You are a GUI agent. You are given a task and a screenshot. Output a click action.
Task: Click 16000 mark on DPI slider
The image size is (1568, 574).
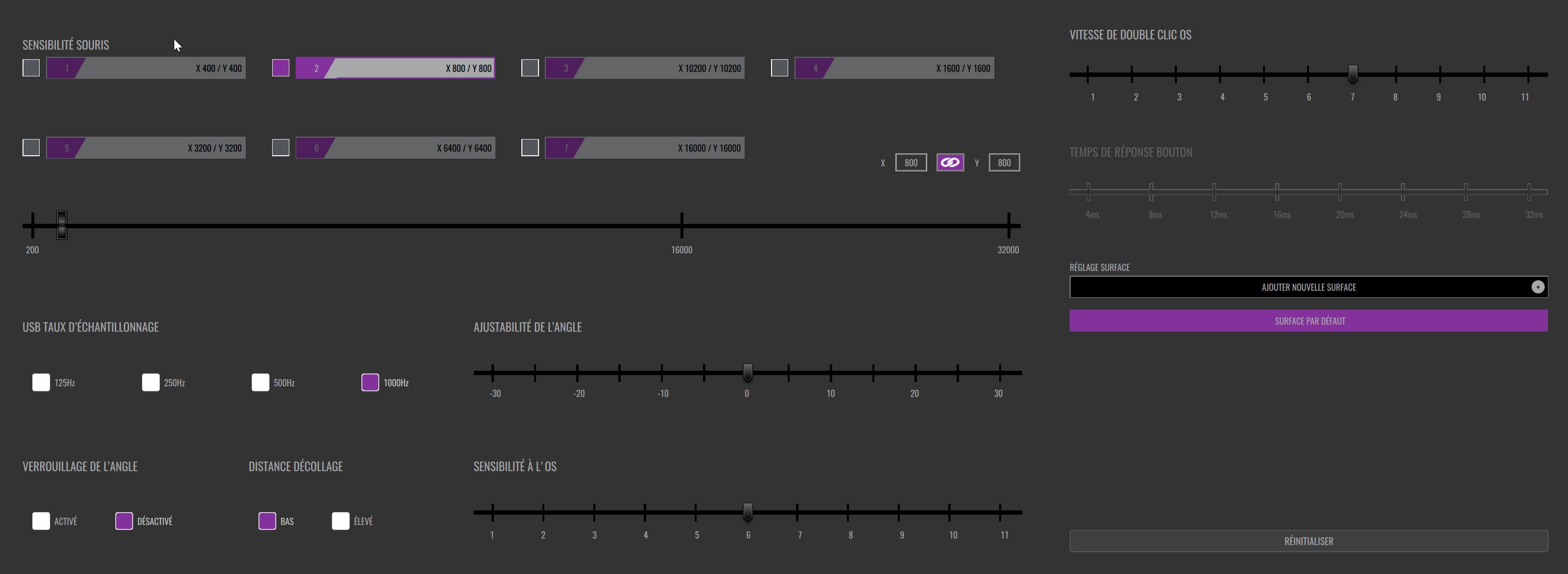click(x=682, y=226)
